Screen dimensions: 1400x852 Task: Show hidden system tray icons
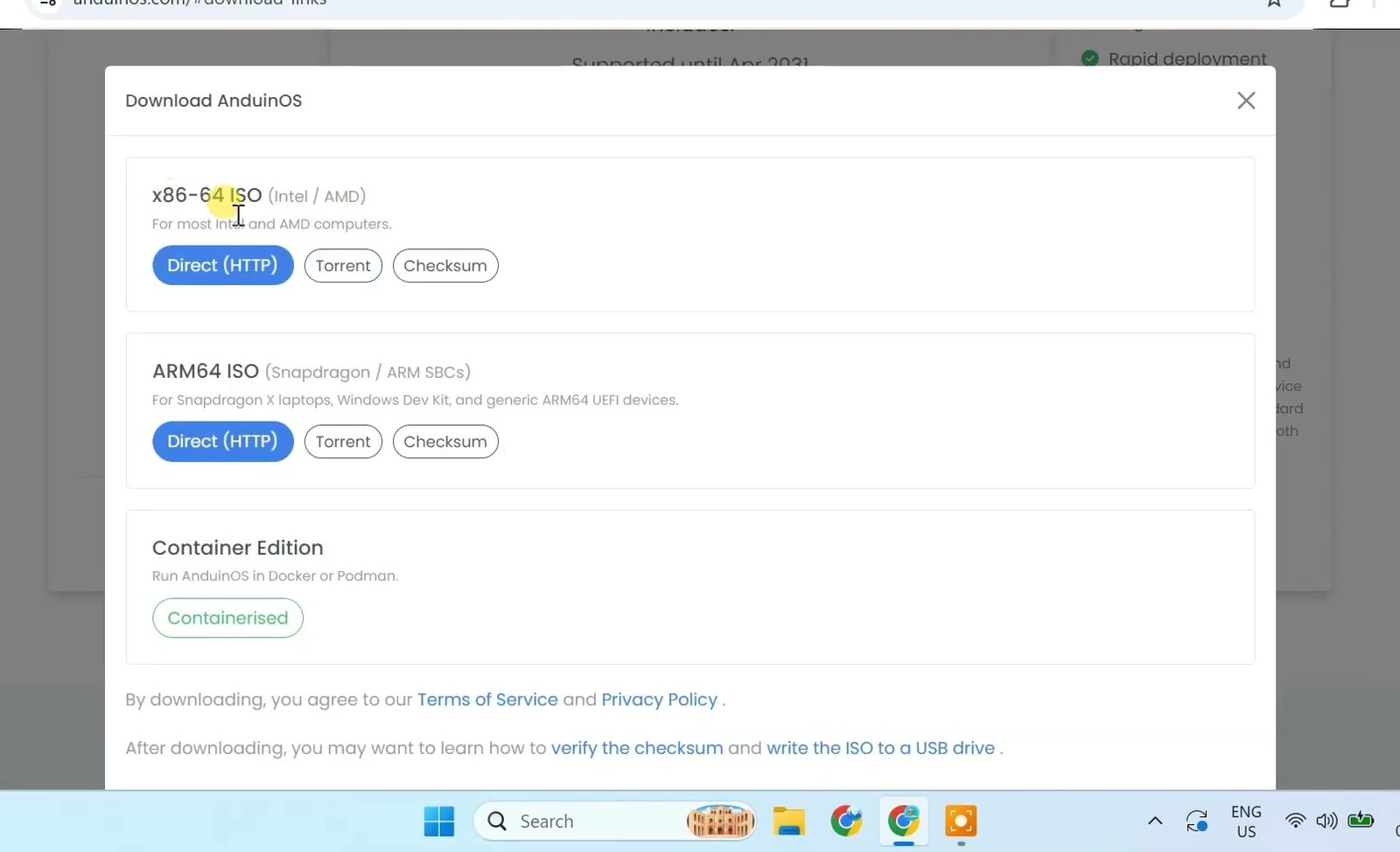1155,821
